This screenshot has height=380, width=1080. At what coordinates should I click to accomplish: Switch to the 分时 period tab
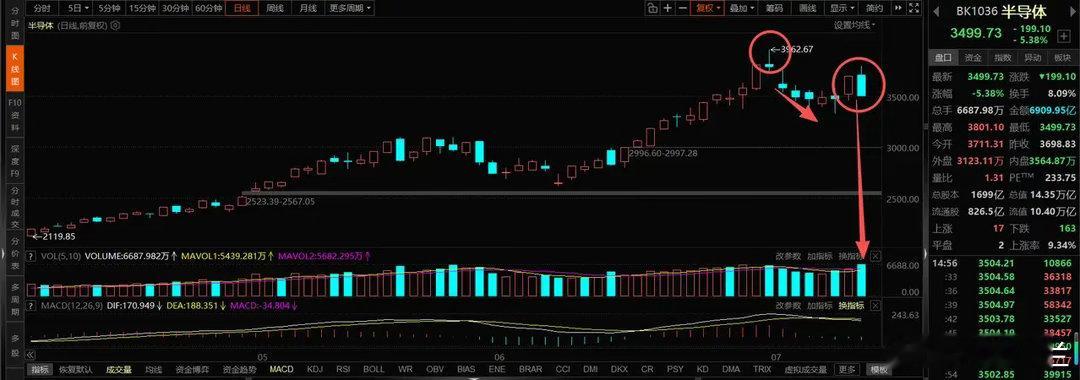point(42,8)
